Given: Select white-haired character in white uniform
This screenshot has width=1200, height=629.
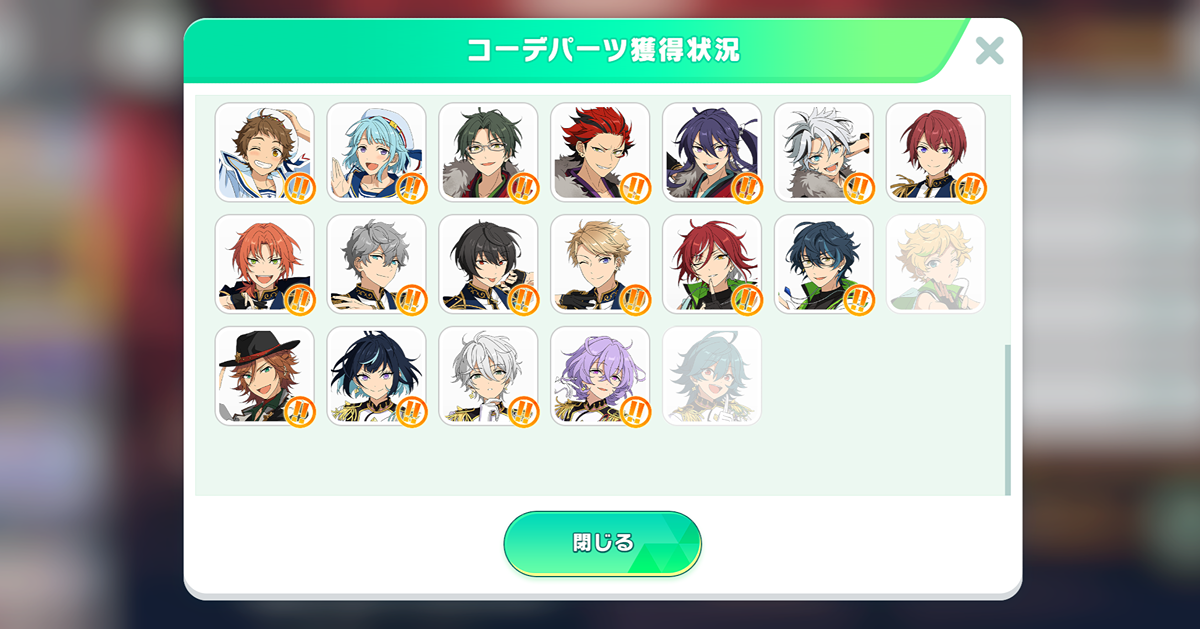Looking at the screenshot, I should 489,376.
